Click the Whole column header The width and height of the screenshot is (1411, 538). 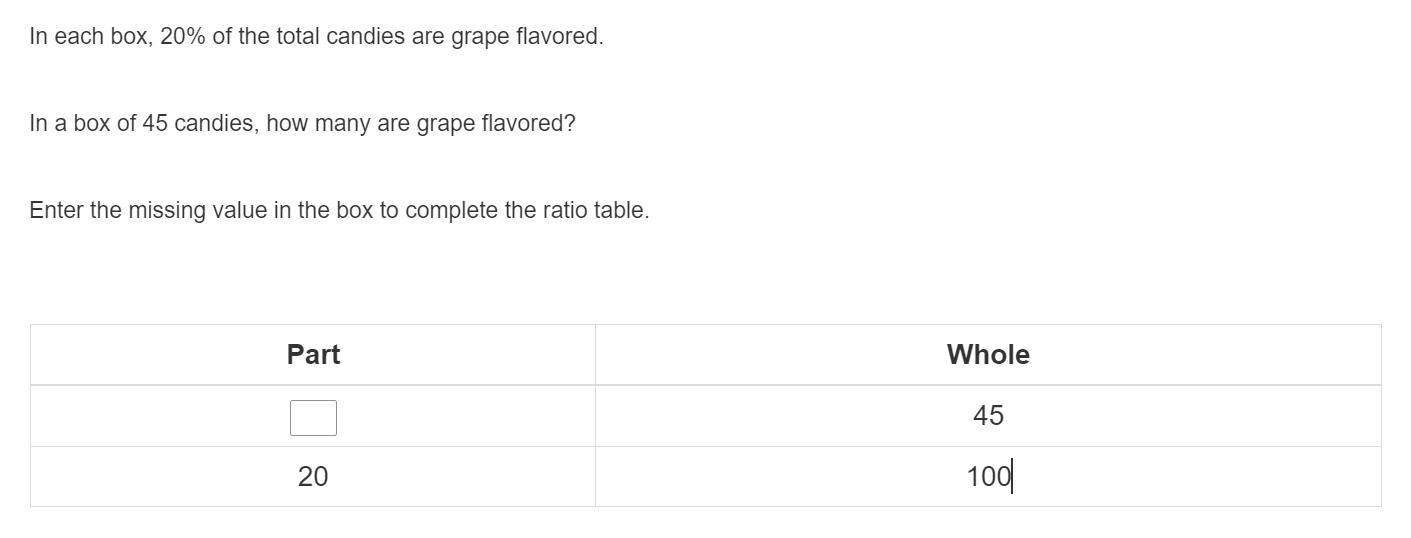point(988,354)
